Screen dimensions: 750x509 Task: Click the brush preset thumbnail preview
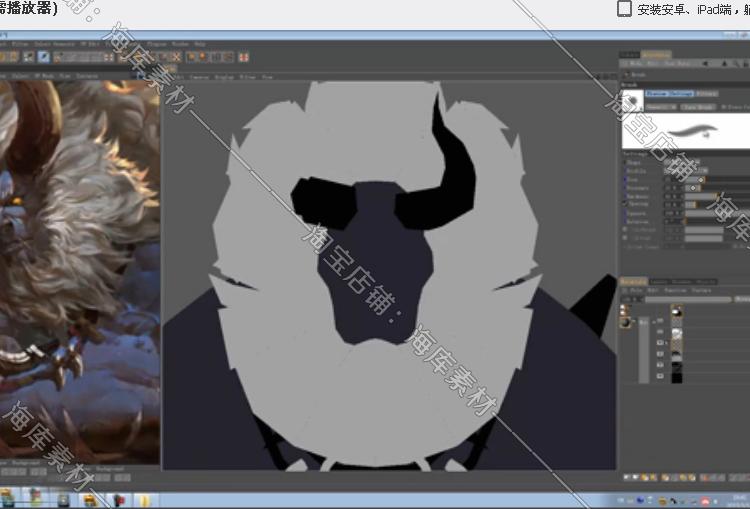[632, 101]
